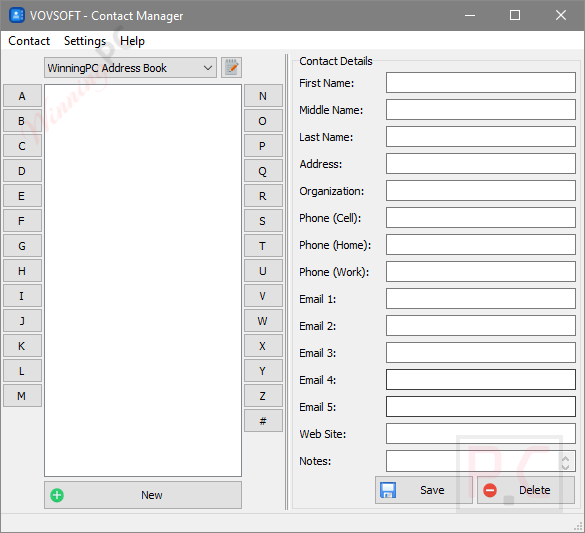The image size is (585, 533).
Task: Focus the Organization field
Action: point(481,191)
